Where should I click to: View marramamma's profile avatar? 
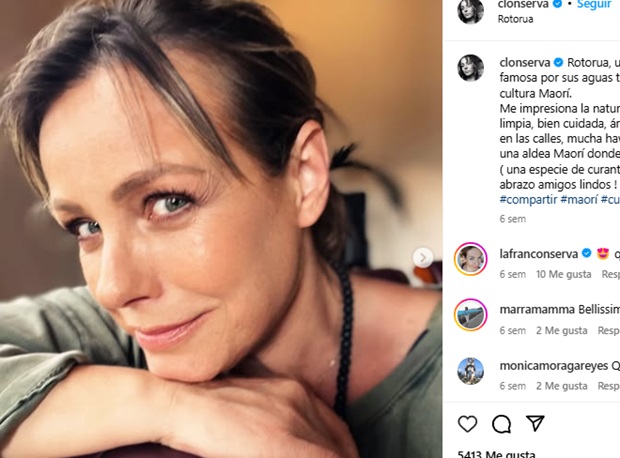pyautogui.click(x=471, y=315)
